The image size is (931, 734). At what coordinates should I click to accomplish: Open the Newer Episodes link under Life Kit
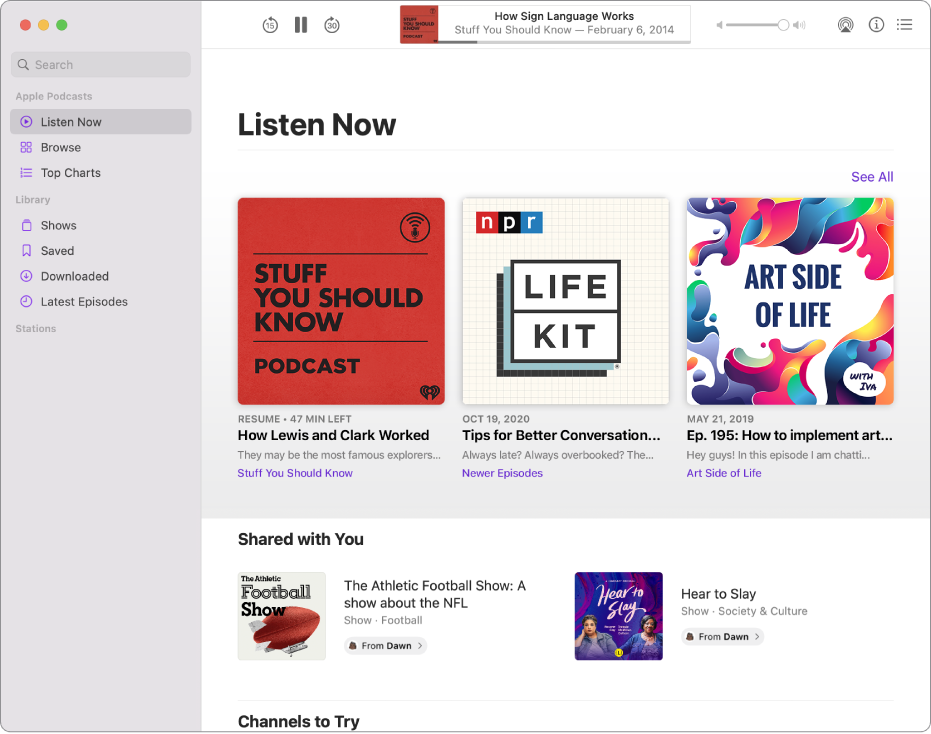coord(502,473)
